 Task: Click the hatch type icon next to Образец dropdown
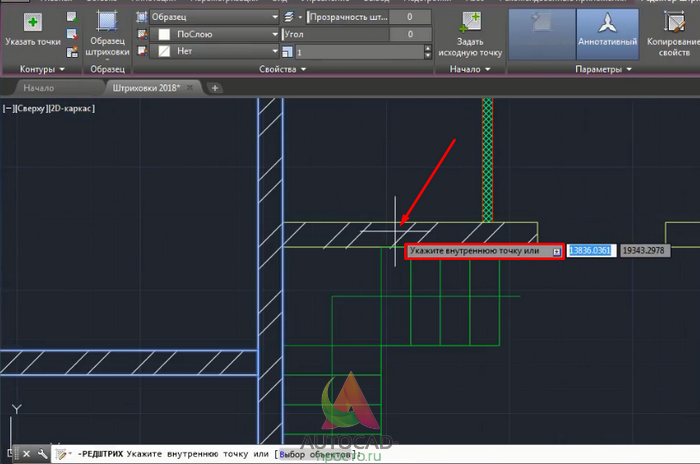[142, 17]
